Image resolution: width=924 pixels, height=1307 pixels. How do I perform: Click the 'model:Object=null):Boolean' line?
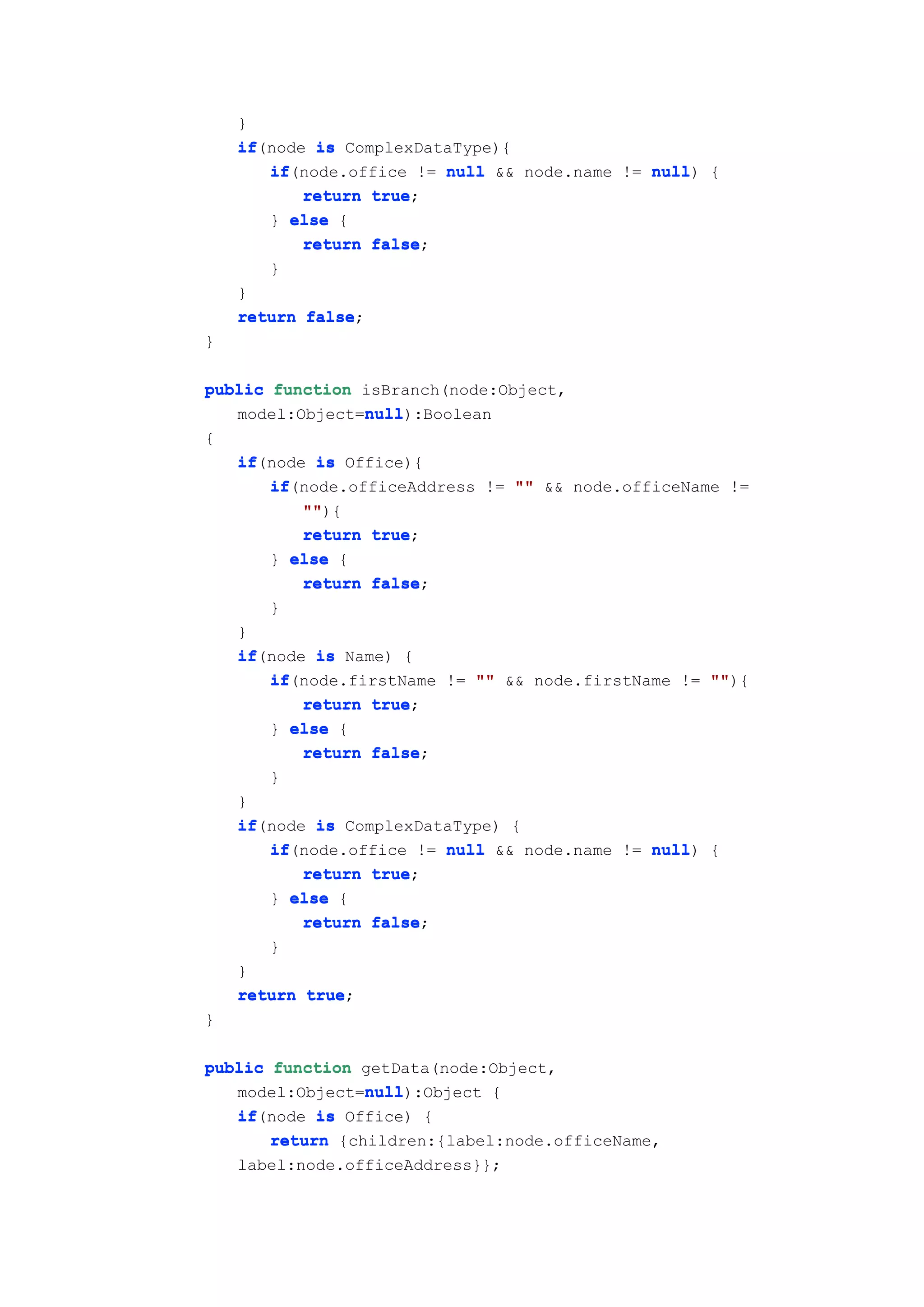click(364, 414)
